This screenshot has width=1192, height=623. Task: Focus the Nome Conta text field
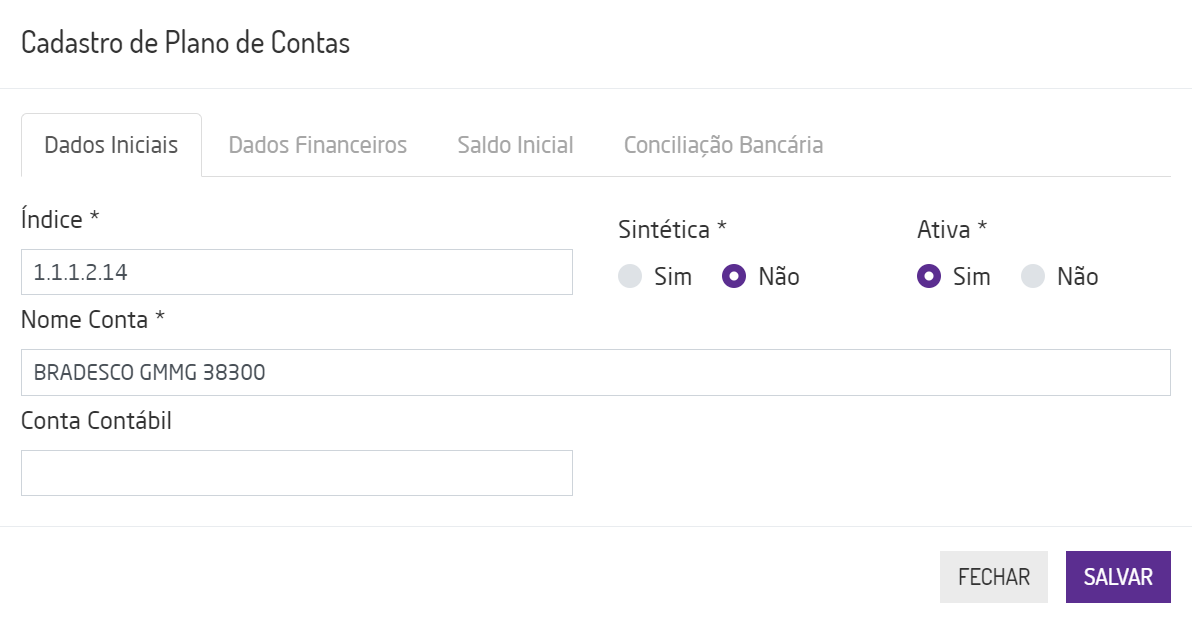click(595, 372)
